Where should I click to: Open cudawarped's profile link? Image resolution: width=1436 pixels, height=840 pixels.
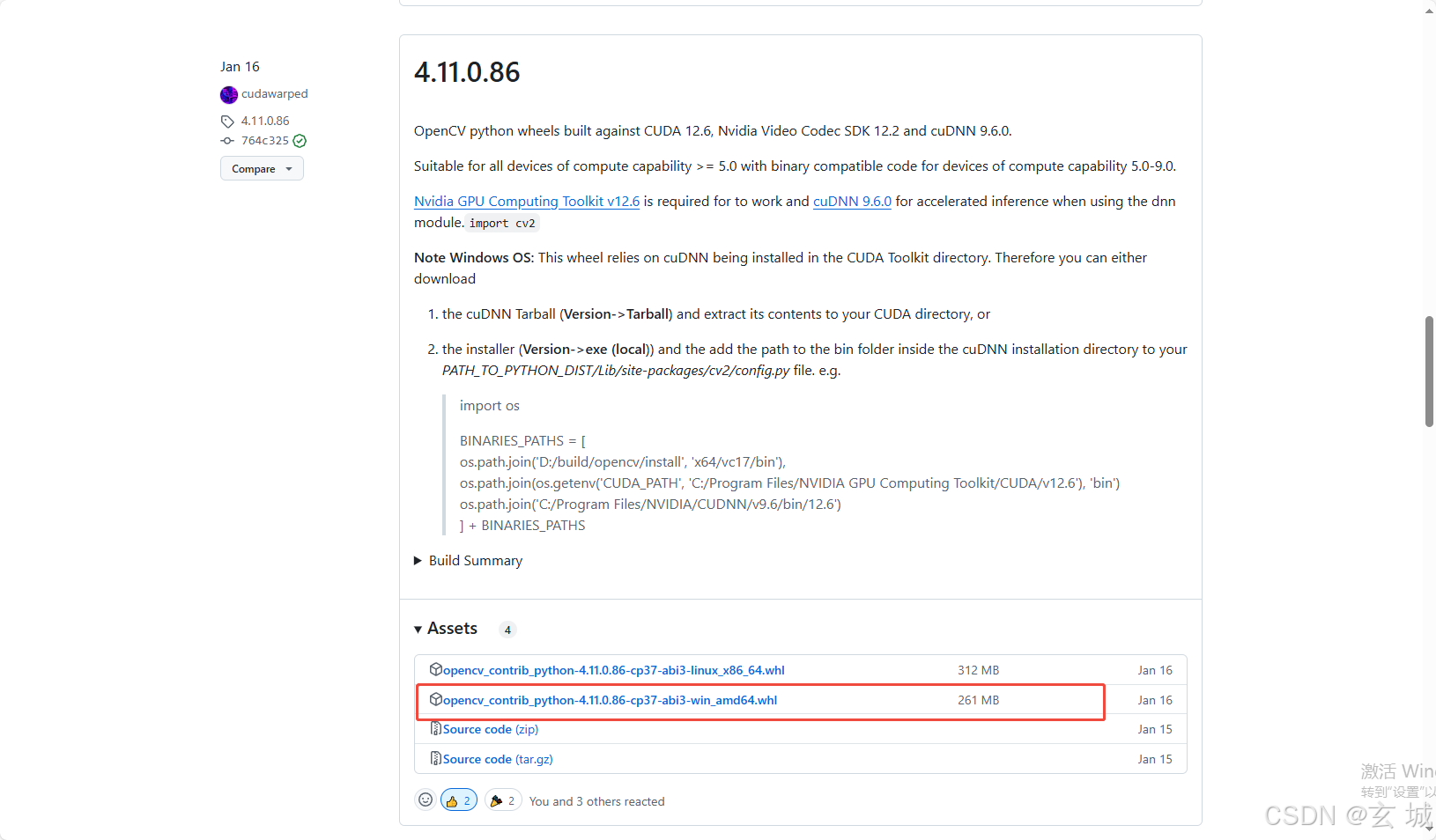click(x=274, y=94)
